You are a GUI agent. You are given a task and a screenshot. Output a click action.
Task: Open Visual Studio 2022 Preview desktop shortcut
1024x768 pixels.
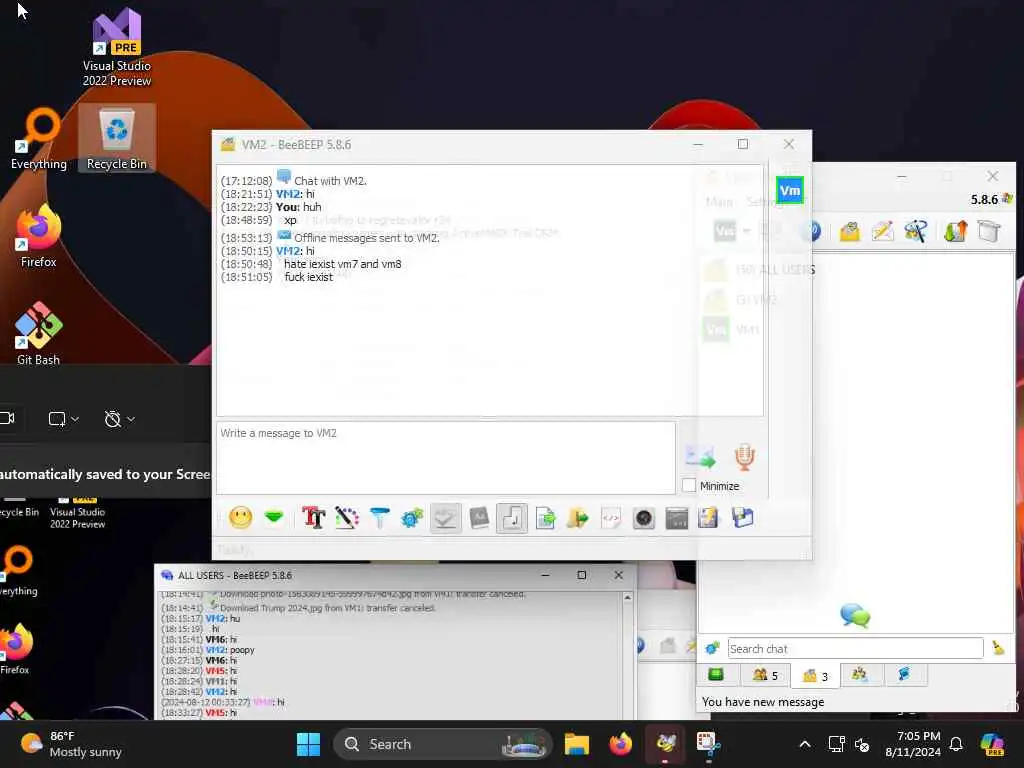click(117, 49)
